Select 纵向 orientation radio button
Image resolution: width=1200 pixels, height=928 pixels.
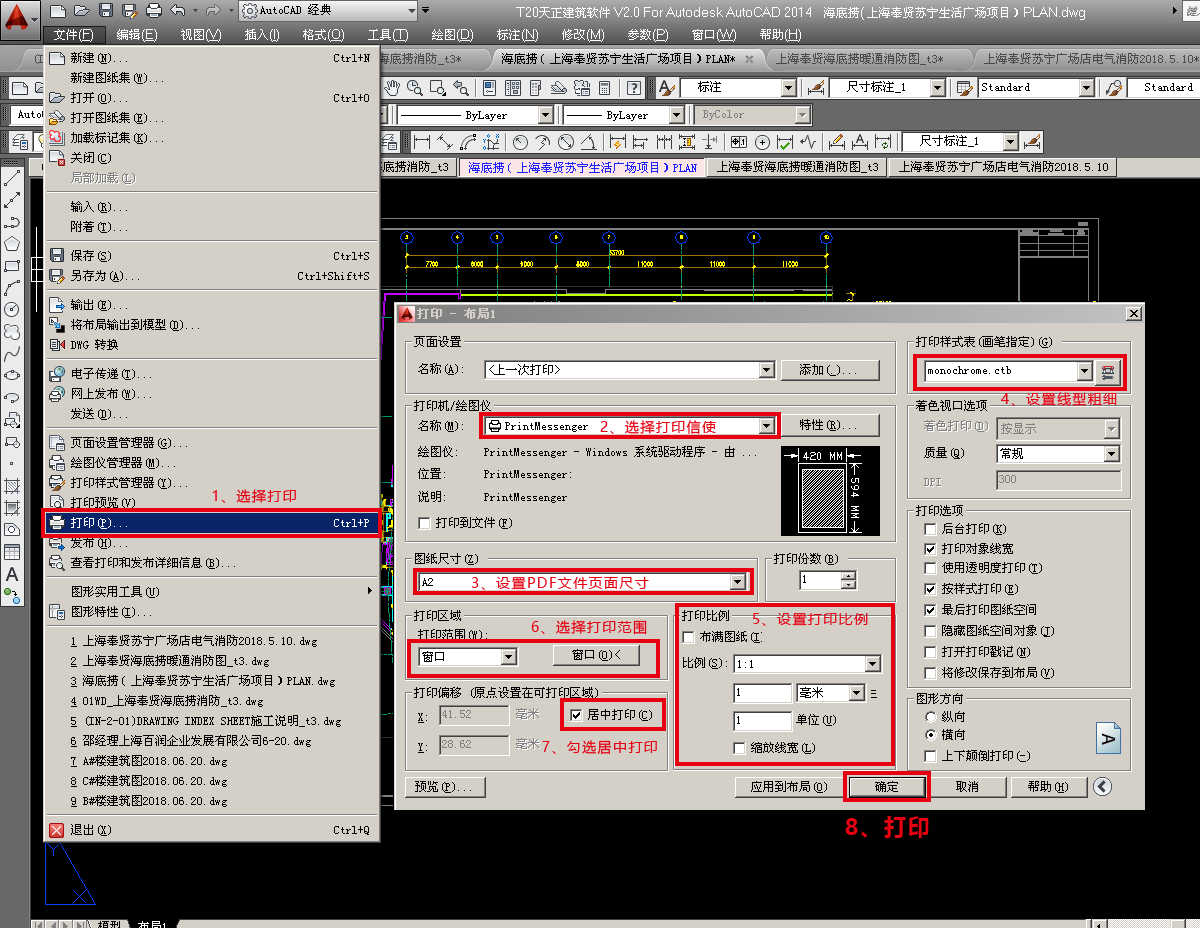coord(931,717)
